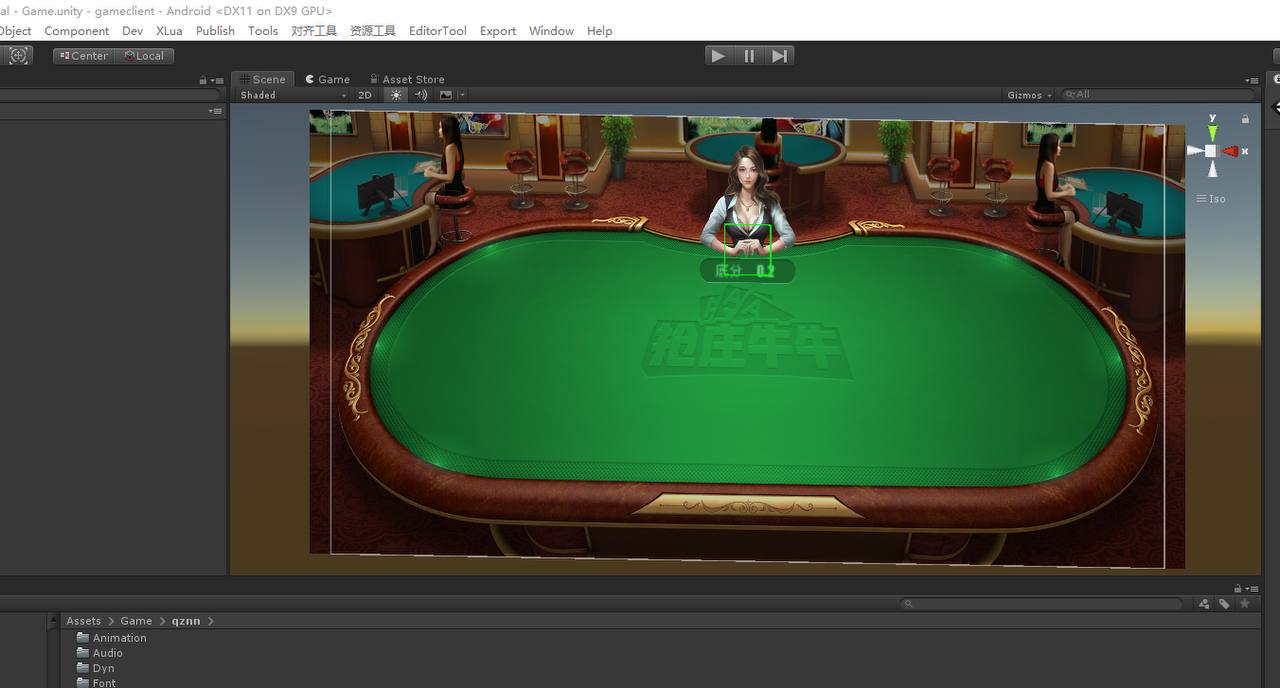Open the Asset Store tab
Screen dimensions: 1280x688
click(x=407, y=79)
